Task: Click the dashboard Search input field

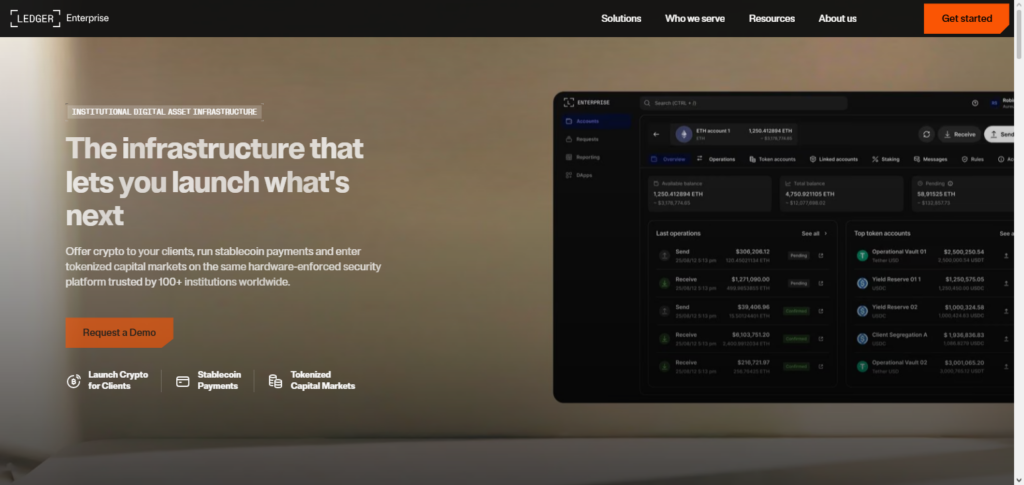Action: 743,103
